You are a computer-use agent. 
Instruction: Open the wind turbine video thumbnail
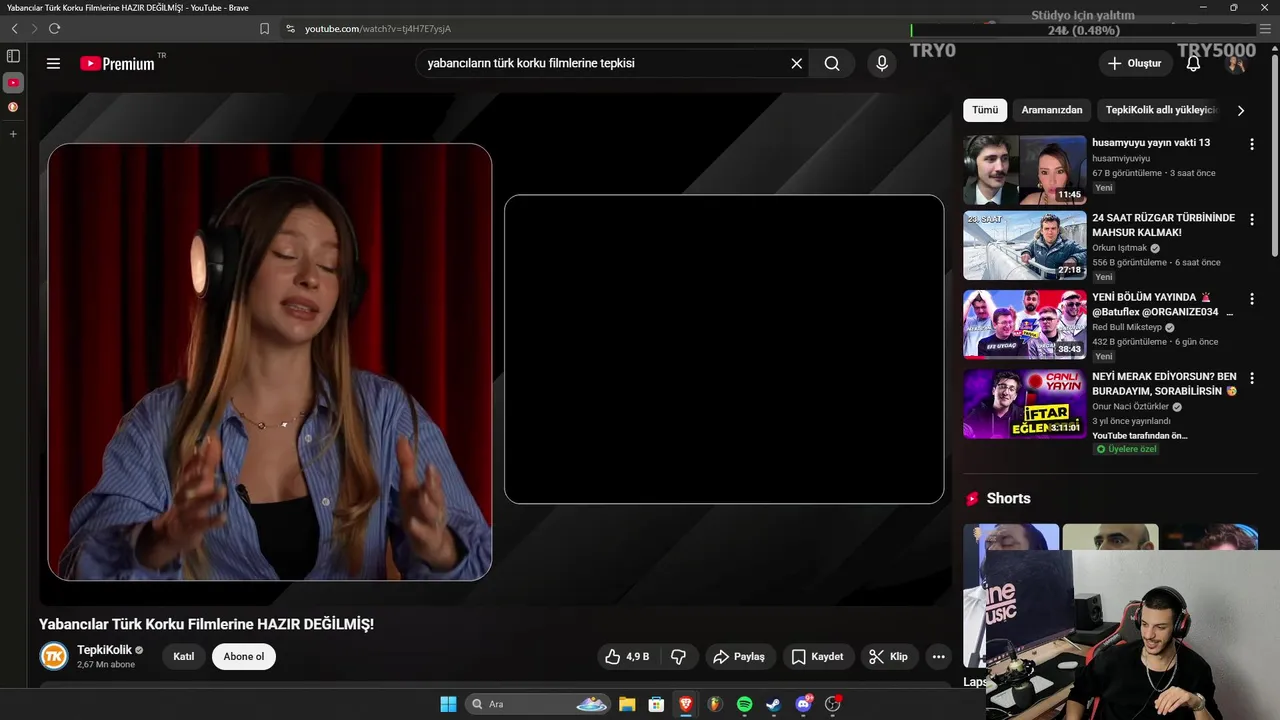coord(1024,245)
